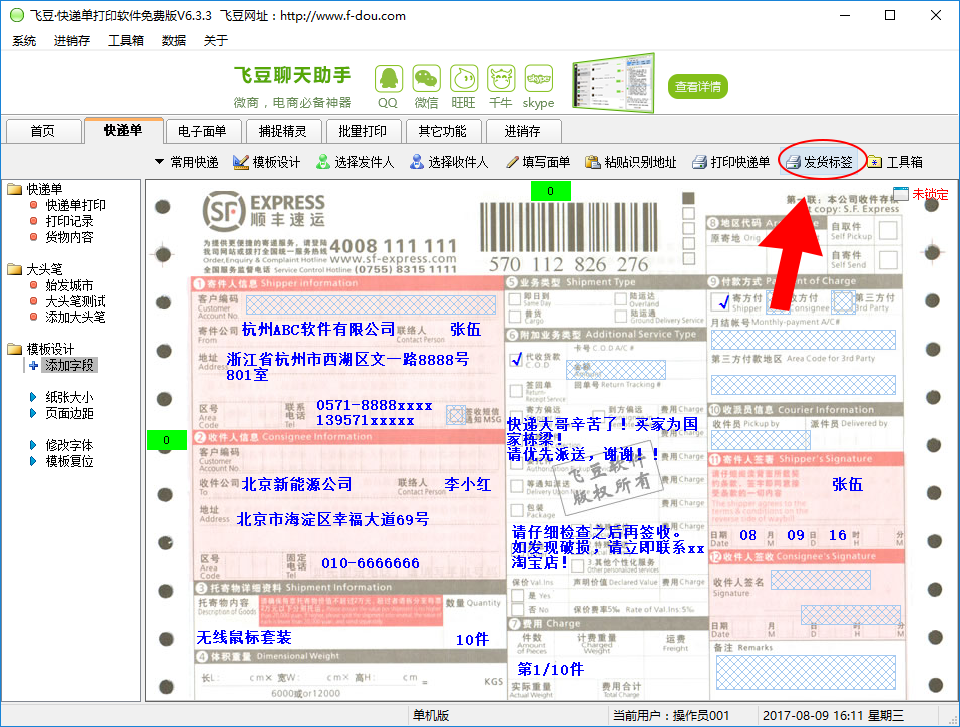The width and height of the screenshot is (960, 727).
Task: Click the 备注 Remarks hatched field
Action: pos(808,672)
